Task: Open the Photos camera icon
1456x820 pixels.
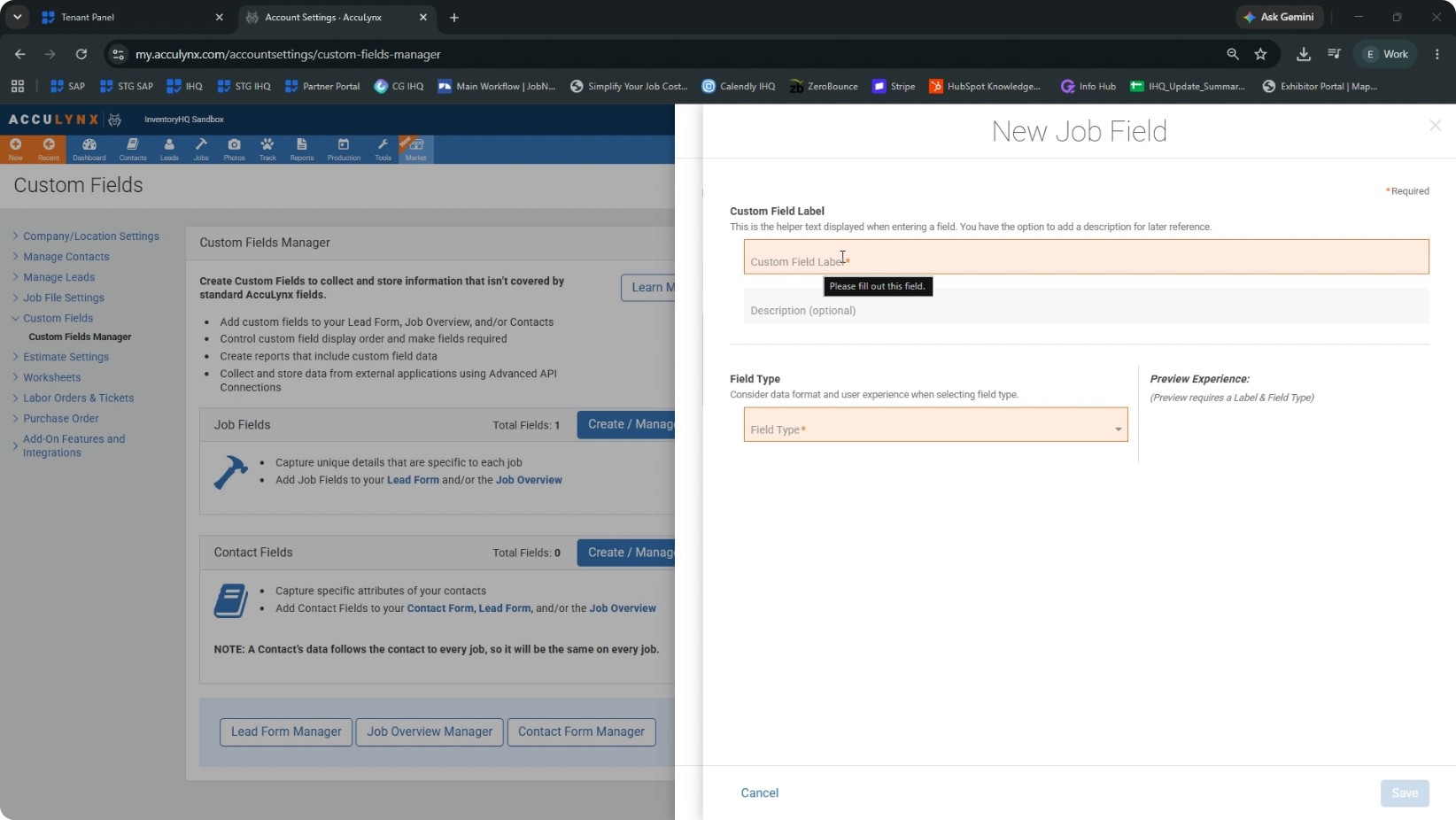Action: coord(234,149)
